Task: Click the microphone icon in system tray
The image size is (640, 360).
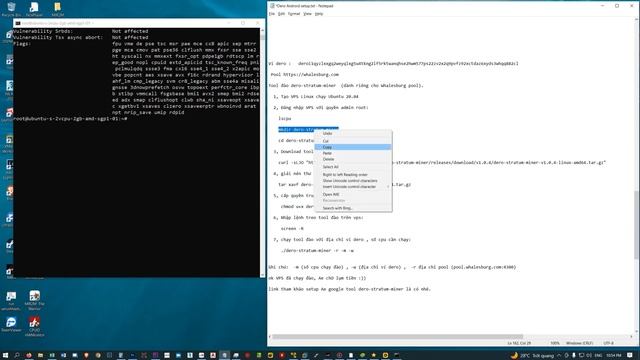Action: click(574, 356)
